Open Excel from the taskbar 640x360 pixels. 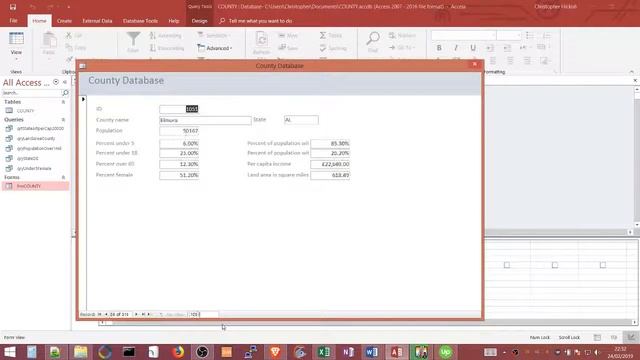tap(324, 352)
